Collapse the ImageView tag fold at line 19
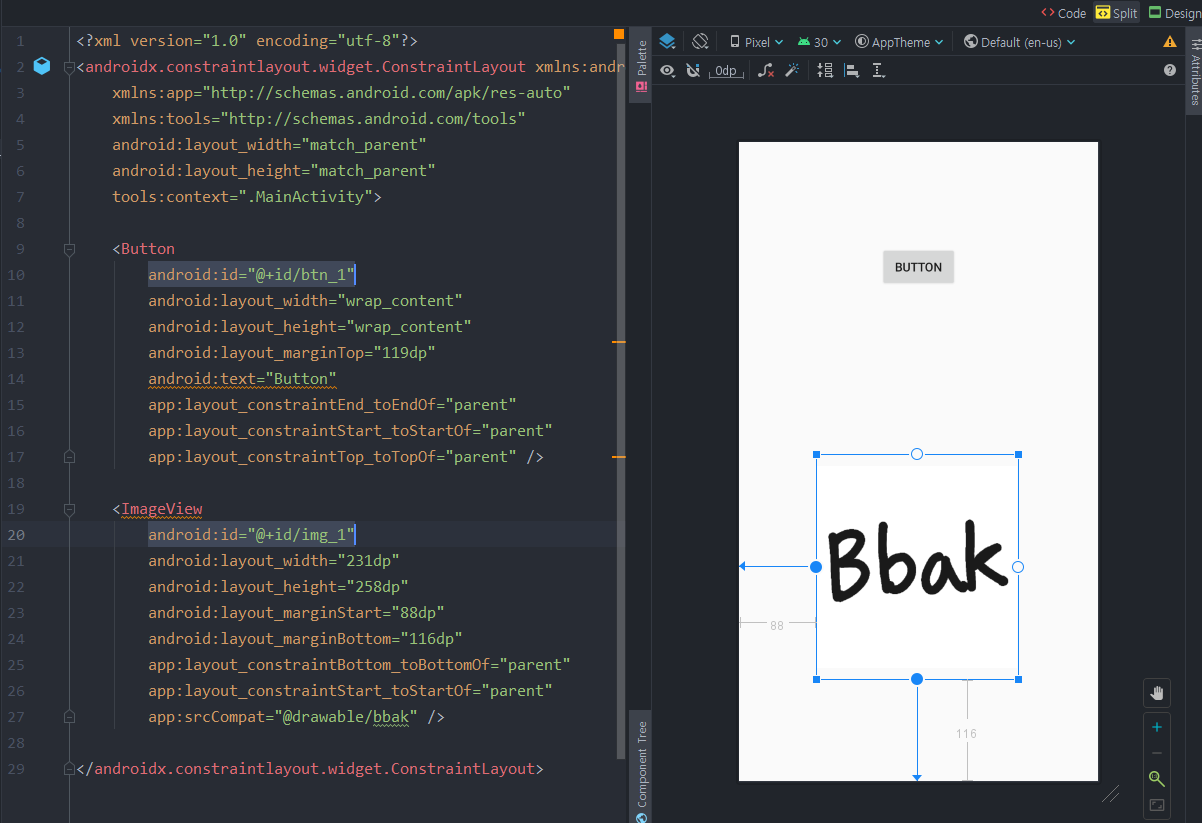Viewport: 1202px width, 823px height. (69, 509)
